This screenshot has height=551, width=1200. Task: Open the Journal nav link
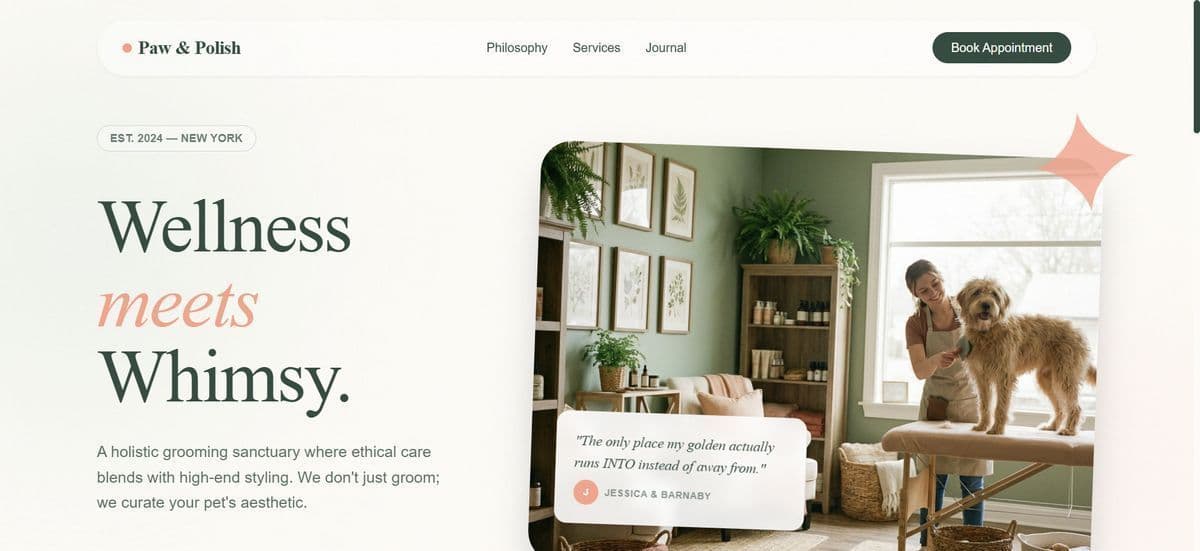[x=666, y=48]
